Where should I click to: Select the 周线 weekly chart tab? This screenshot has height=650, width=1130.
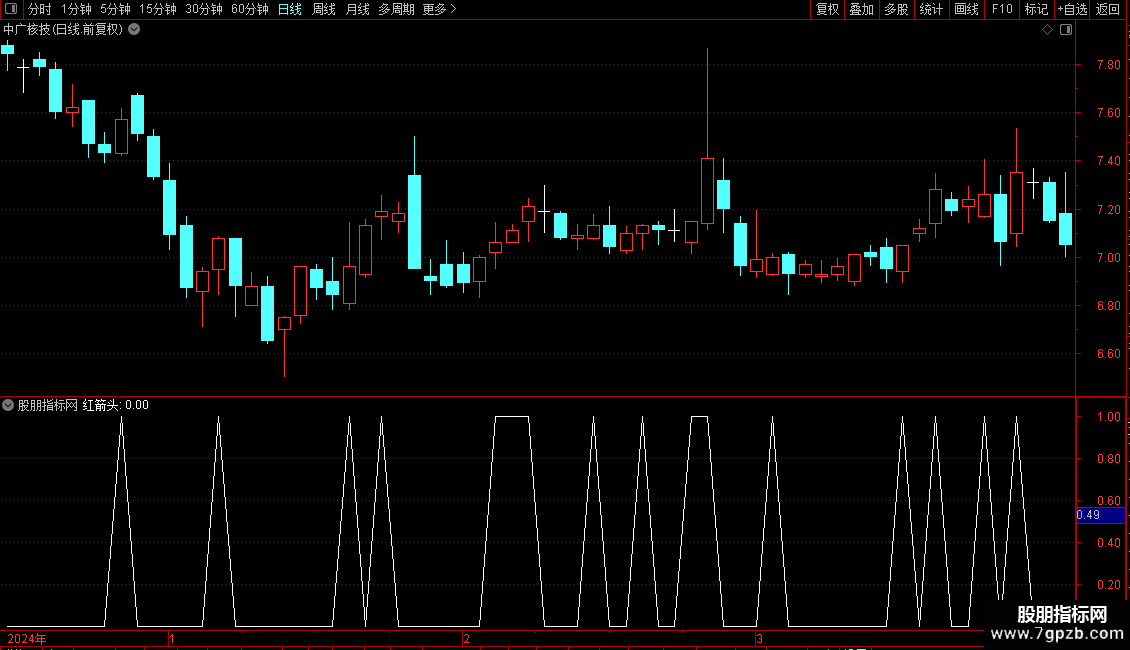[324, 9]
